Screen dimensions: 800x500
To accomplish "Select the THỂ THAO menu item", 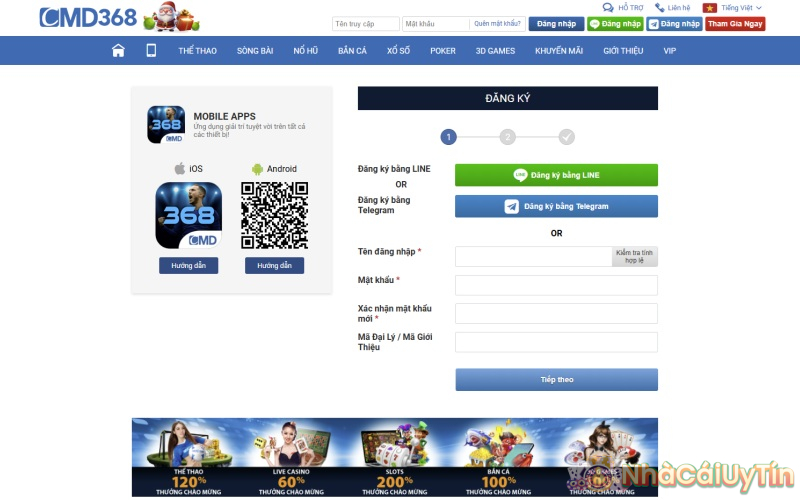I will [x=197, y=51].
